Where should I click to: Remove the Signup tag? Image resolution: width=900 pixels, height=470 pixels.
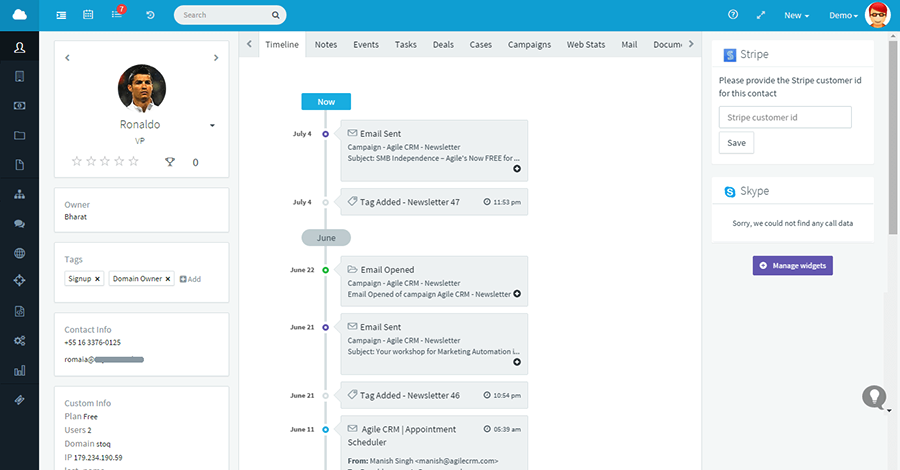click(x=97, y=279)
